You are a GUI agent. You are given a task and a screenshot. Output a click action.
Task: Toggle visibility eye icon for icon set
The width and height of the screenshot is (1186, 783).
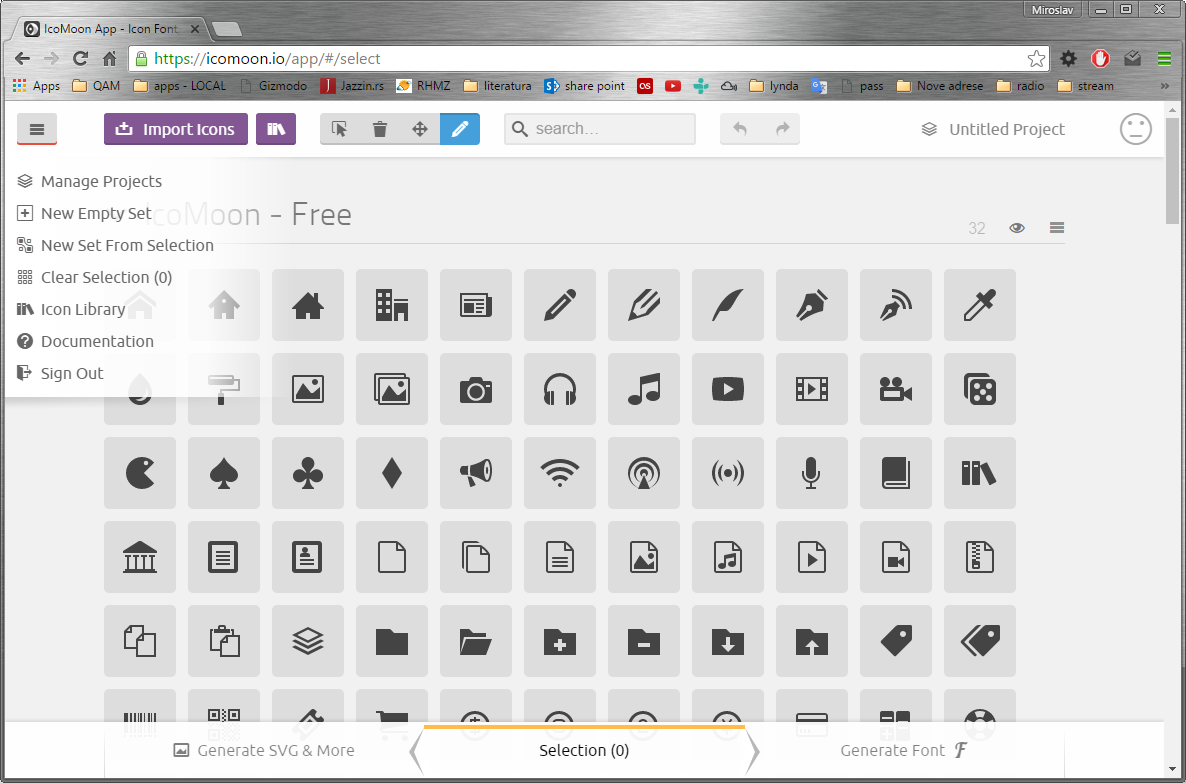[1017, 228]
